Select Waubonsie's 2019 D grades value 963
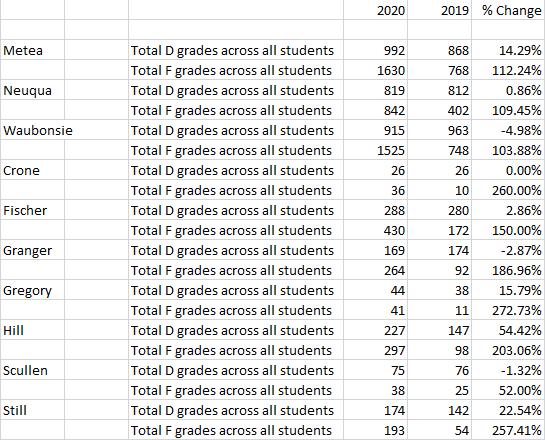 pyautogui.click(x=439, y=130)
